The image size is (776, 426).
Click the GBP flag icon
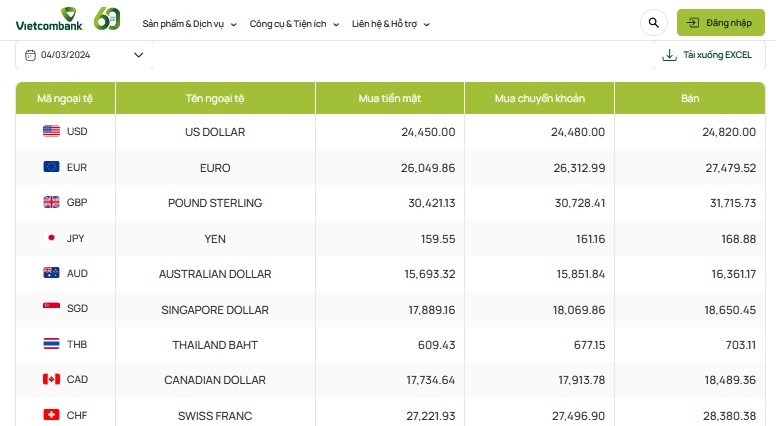tap(52, 202)
